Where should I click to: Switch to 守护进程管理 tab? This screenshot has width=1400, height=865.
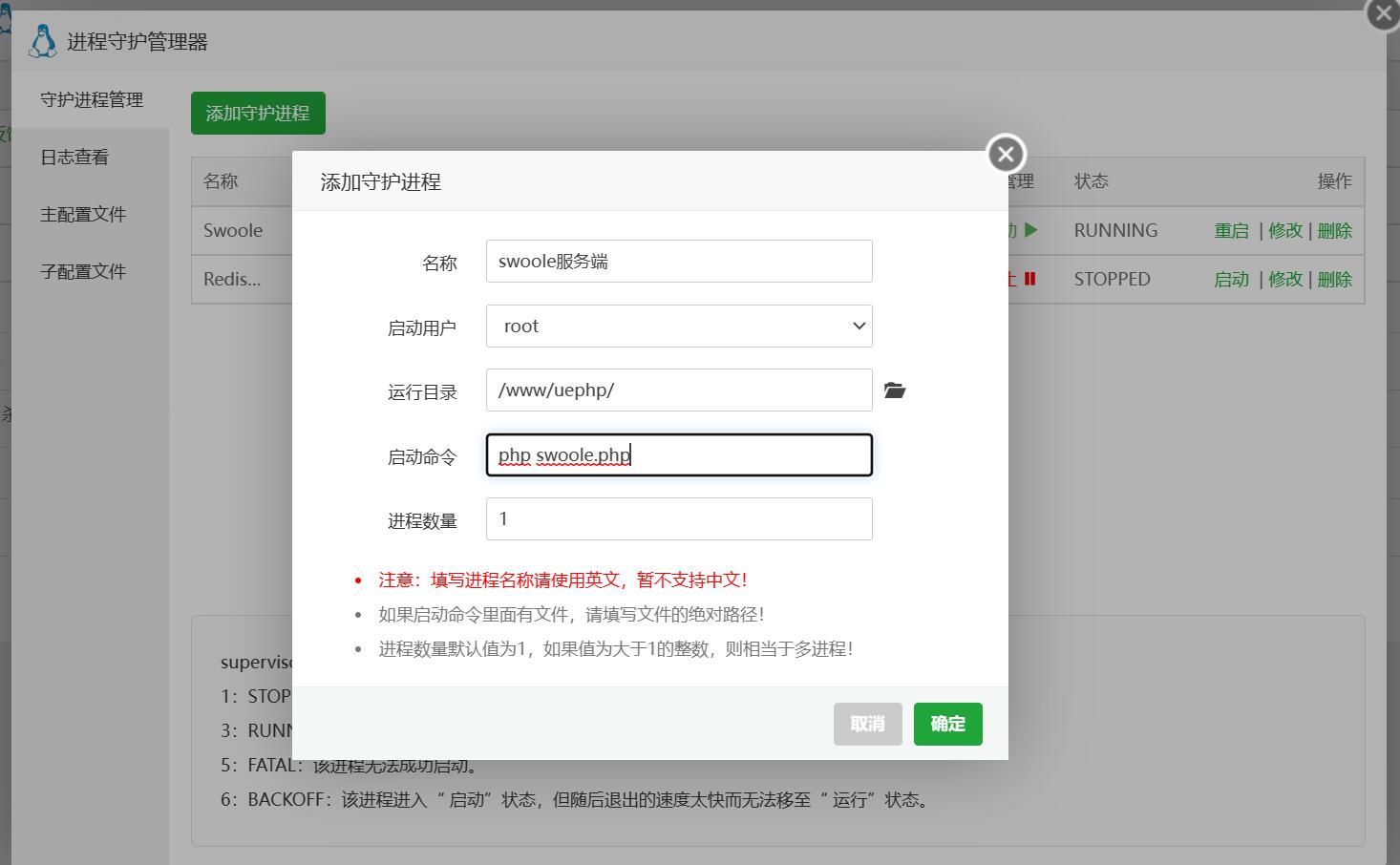92,99
